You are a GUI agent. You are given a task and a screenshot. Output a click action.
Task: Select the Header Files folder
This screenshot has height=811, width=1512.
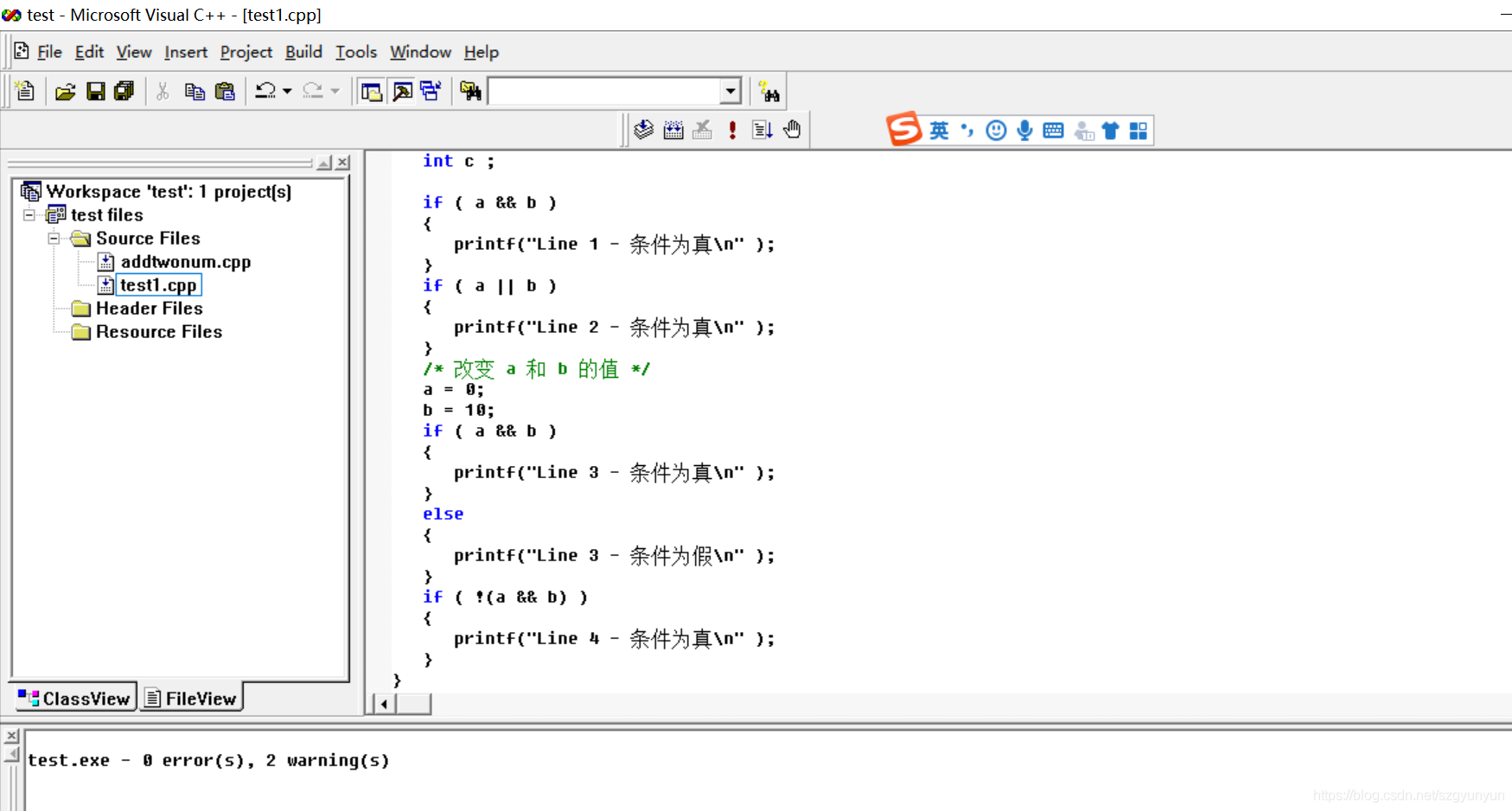pyautogui.click(x=150, y=308)
